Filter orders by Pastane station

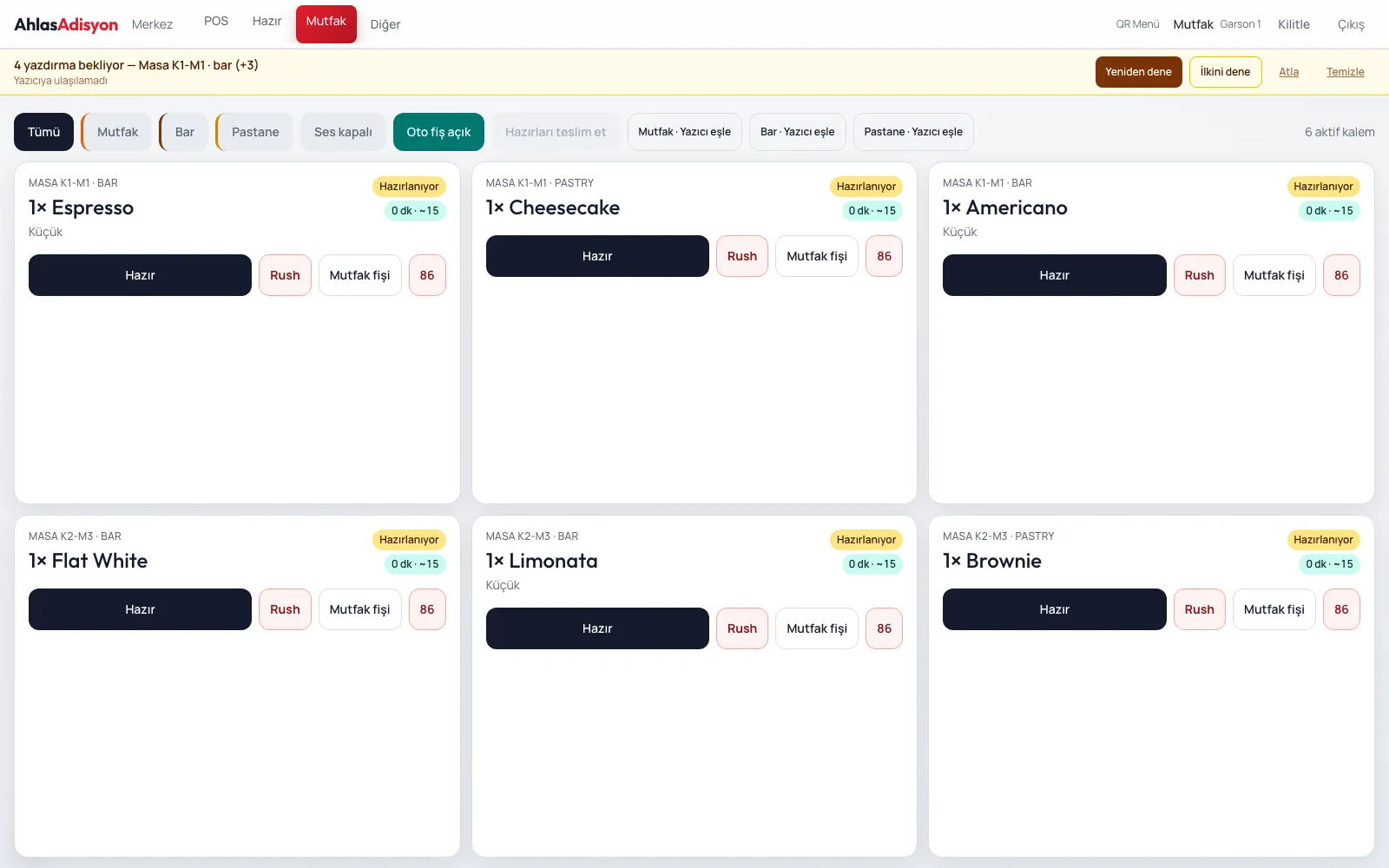254,132
